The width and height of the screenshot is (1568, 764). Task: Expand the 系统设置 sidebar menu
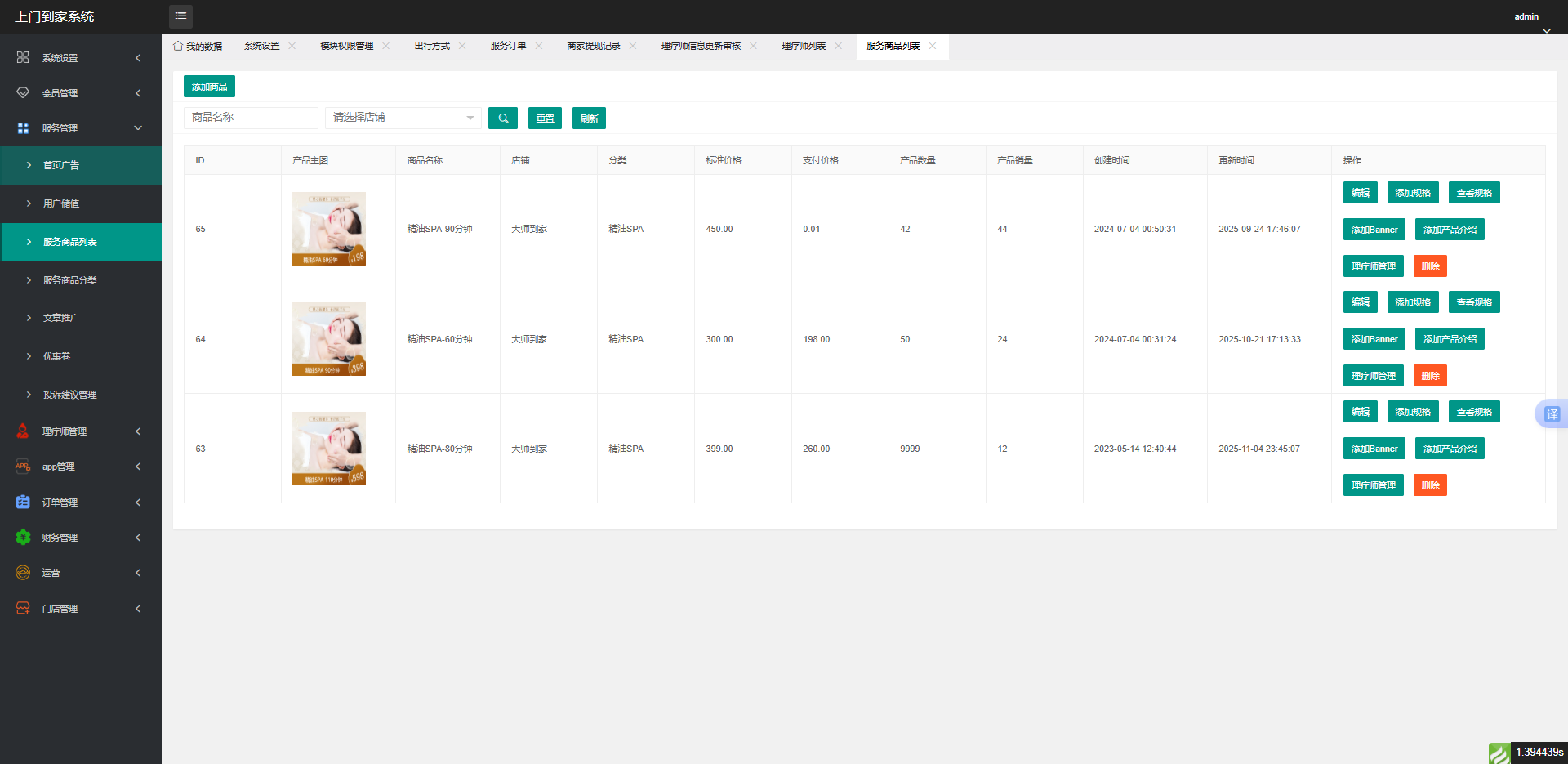click(x=80, y=58)
